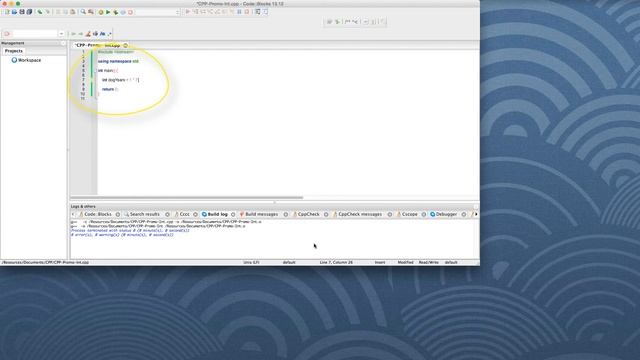
Task: Click the Open file toolbar icon
Action: (x=14, y=12)
